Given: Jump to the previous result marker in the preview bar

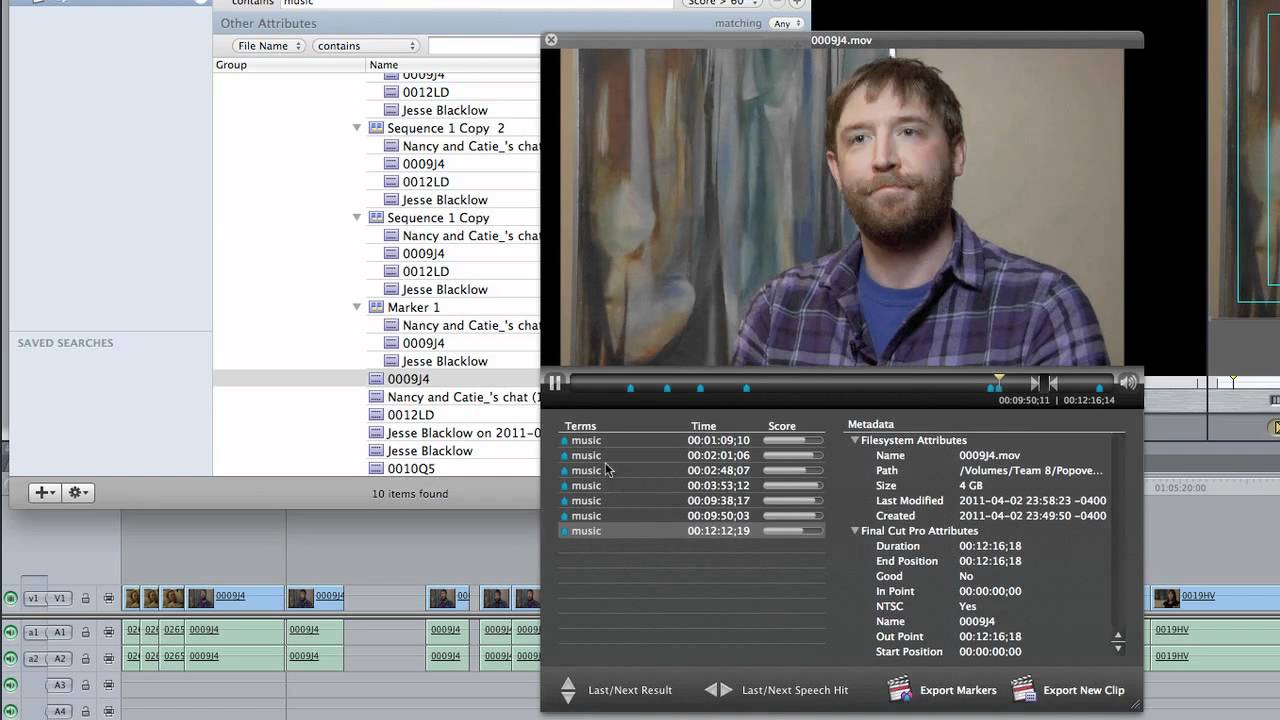Looking at the screenshot, I should (x=1053, y=383).
